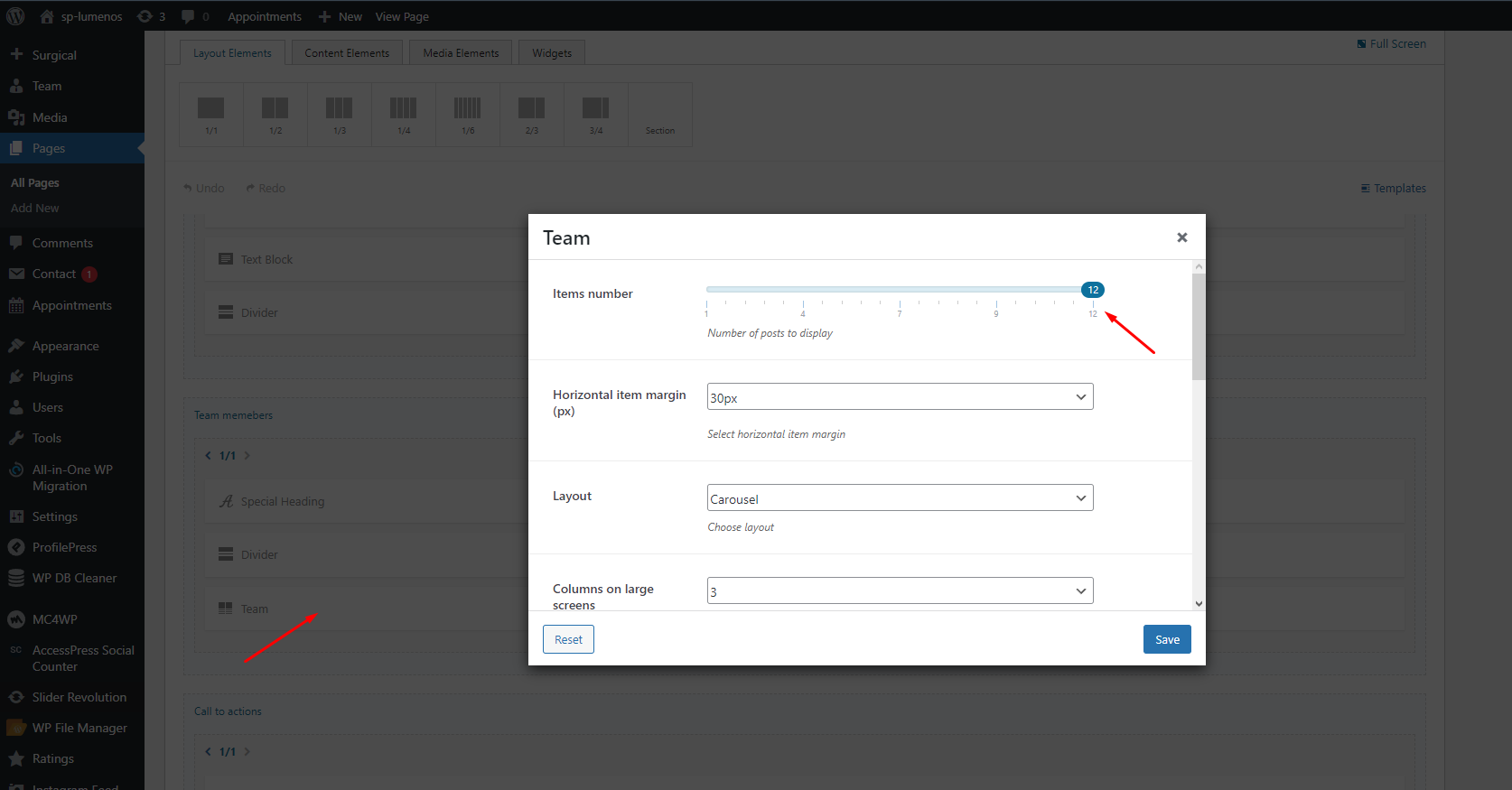Image resolution: width=1512 pixels, height=790 pixels.
Task: Click Redo in the builder
Action: click(266, 188)
